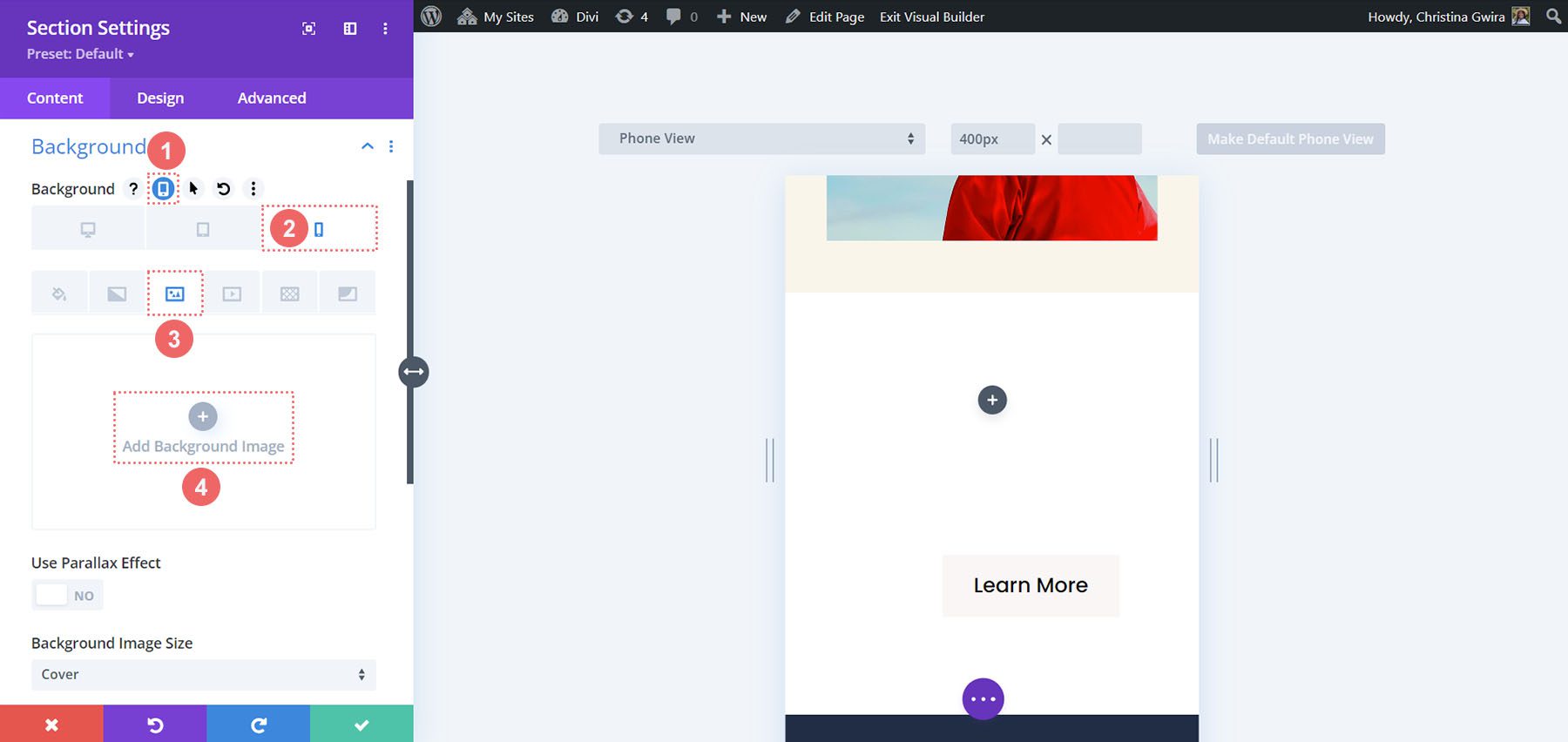Select the background pattern tab icon
Viewport: 1568px width, 742px height.
[289, 294]
